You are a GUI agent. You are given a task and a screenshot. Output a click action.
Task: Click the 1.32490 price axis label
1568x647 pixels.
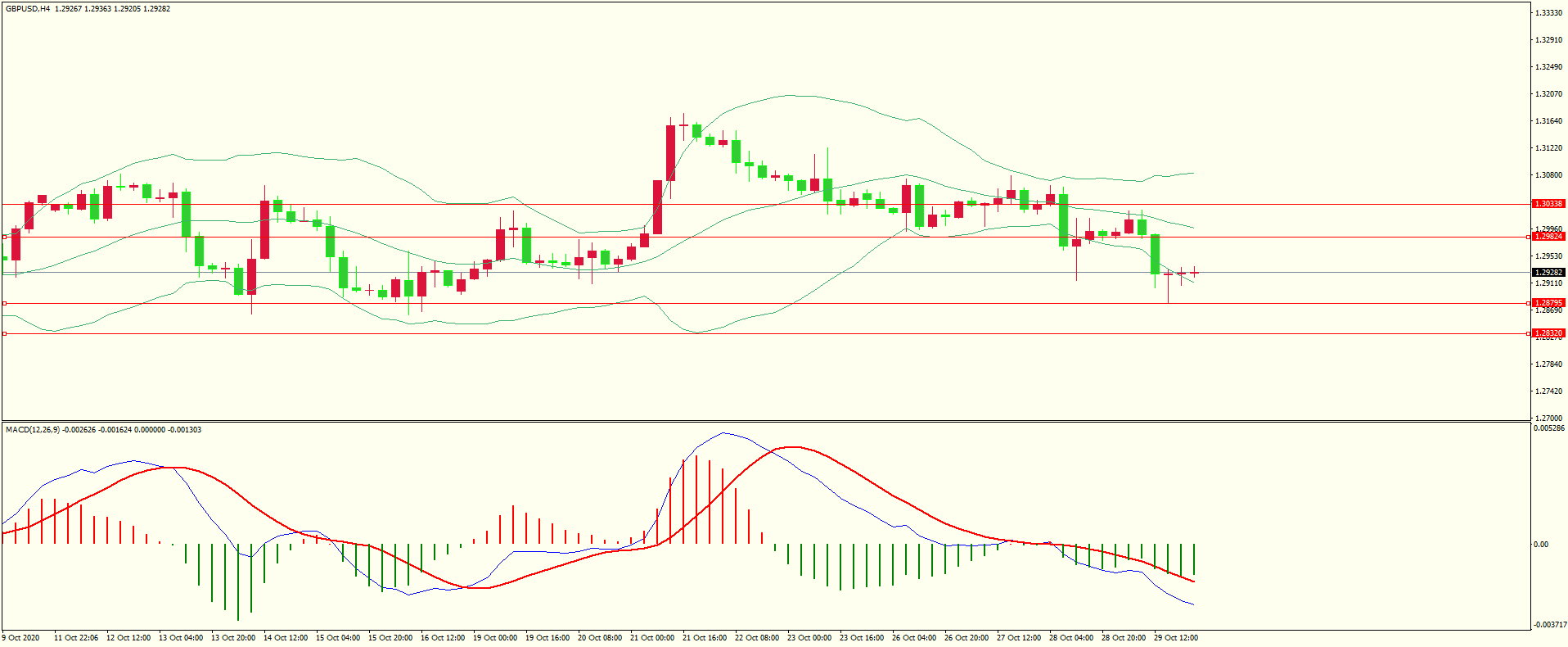point(1548,67)
